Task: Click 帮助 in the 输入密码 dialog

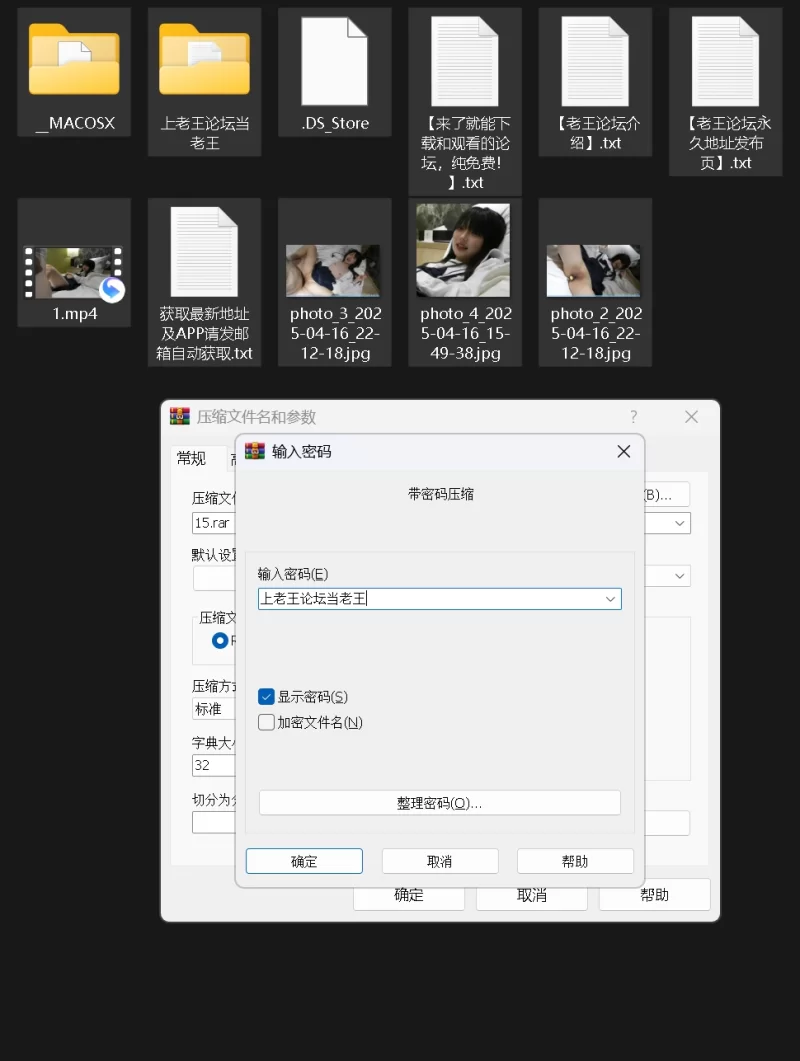Action: coord(575,861)
